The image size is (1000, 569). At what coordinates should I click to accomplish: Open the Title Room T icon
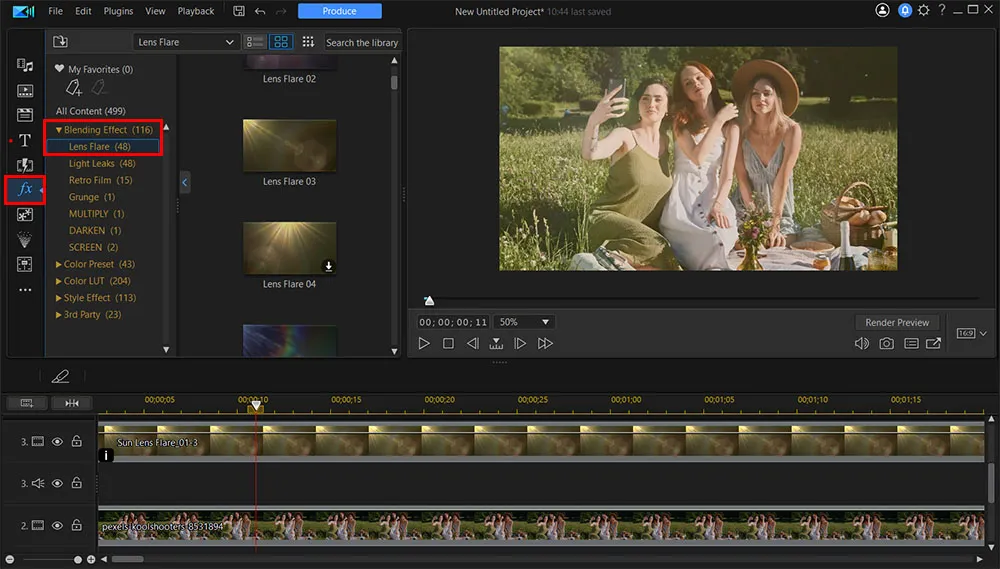coord(25,140)
